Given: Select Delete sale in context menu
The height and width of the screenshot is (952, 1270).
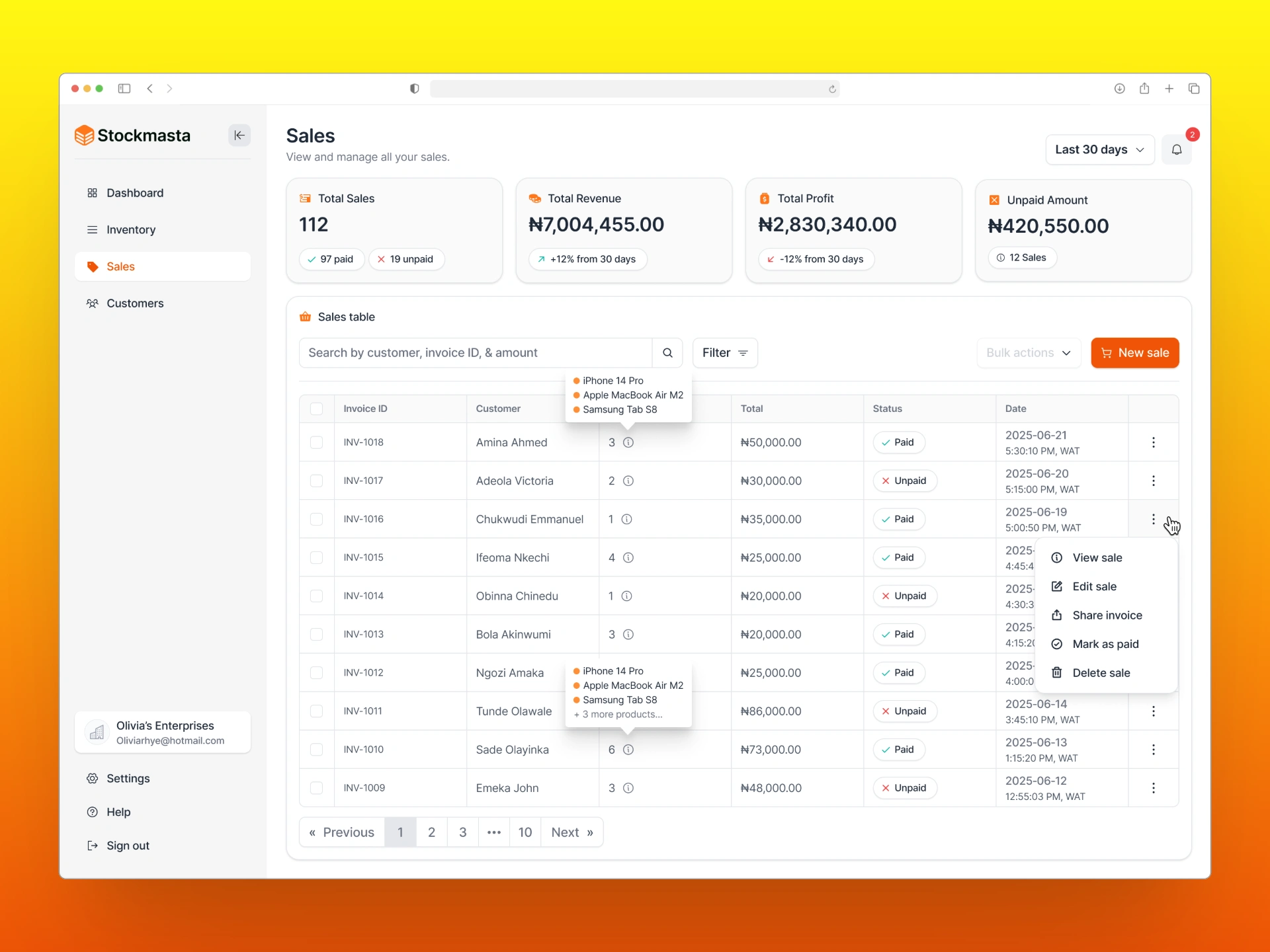Looking at the screenshot, I should click(1101, 673).
